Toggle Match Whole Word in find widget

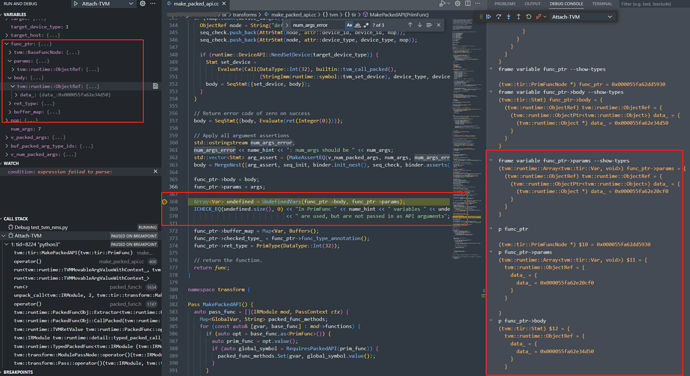(x=357, y=25)
